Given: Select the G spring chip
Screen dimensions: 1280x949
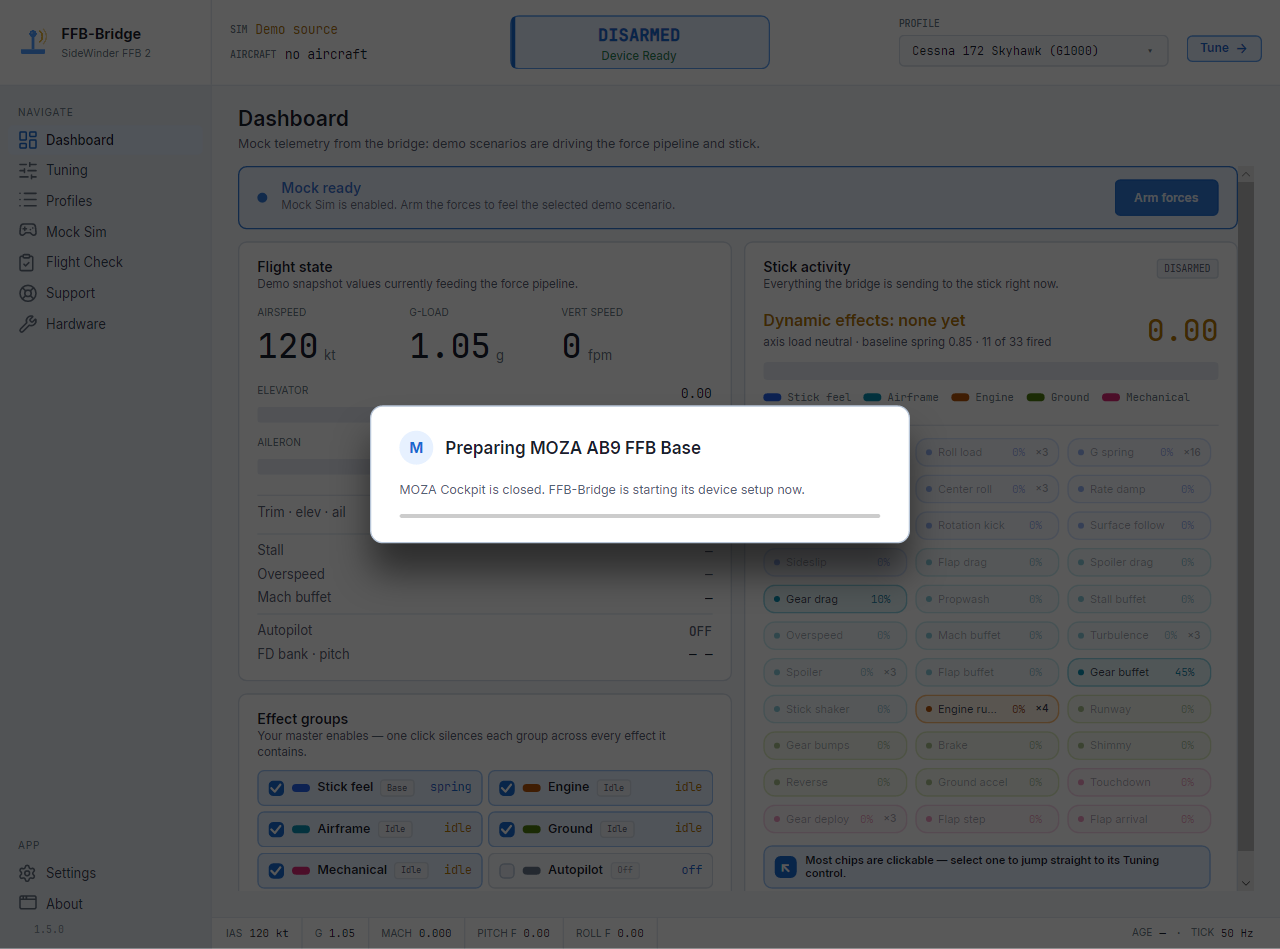Looking at the screenshot, I should [1139, 452].
